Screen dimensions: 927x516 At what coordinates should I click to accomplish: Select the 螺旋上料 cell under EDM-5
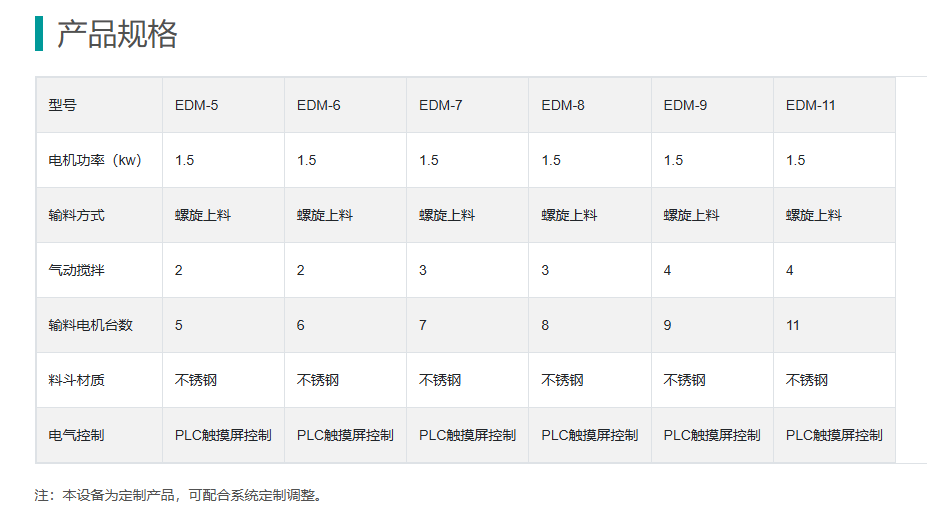(203, 215)
